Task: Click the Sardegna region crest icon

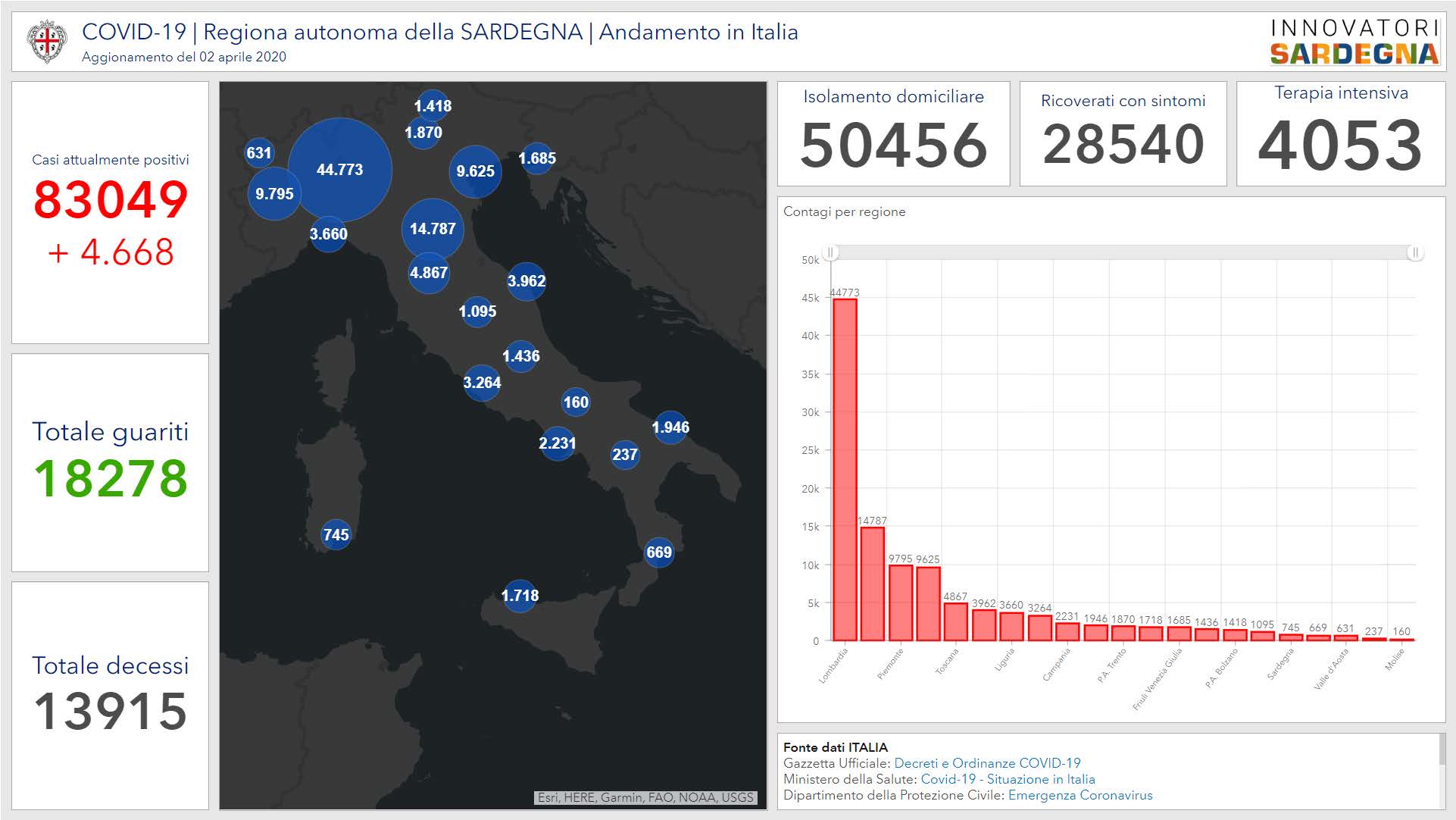Action: (x=47, y=42)
